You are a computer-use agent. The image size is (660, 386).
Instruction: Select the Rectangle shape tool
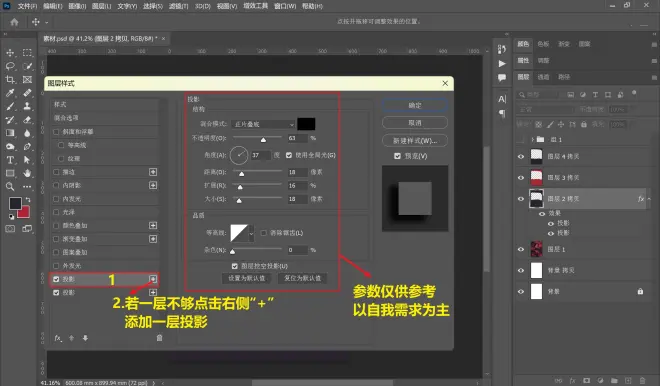[10, 173]
